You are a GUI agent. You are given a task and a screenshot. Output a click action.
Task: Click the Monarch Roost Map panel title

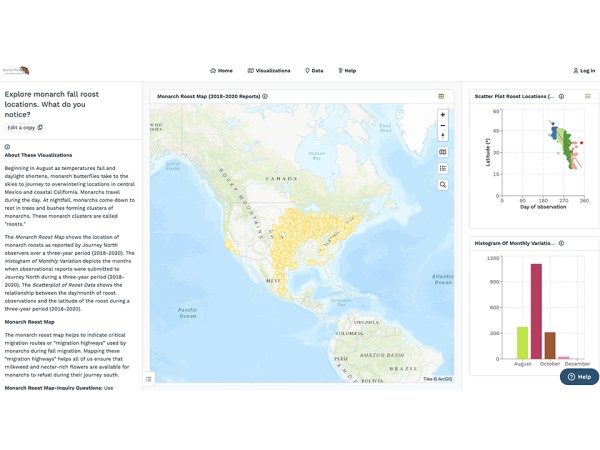tap(209, 96)
